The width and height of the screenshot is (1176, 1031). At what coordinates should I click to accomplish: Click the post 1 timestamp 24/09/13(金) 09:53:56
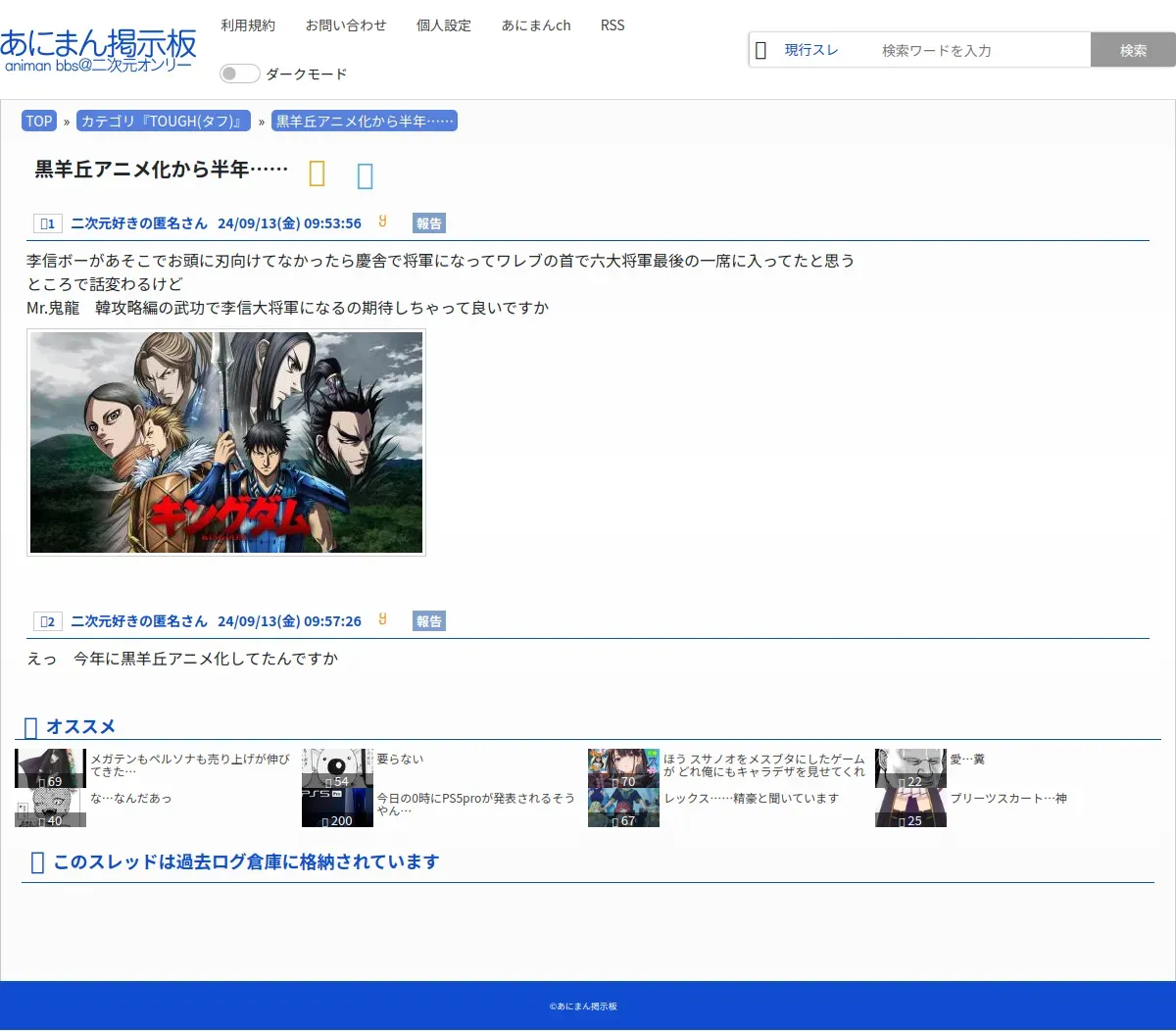289,223
